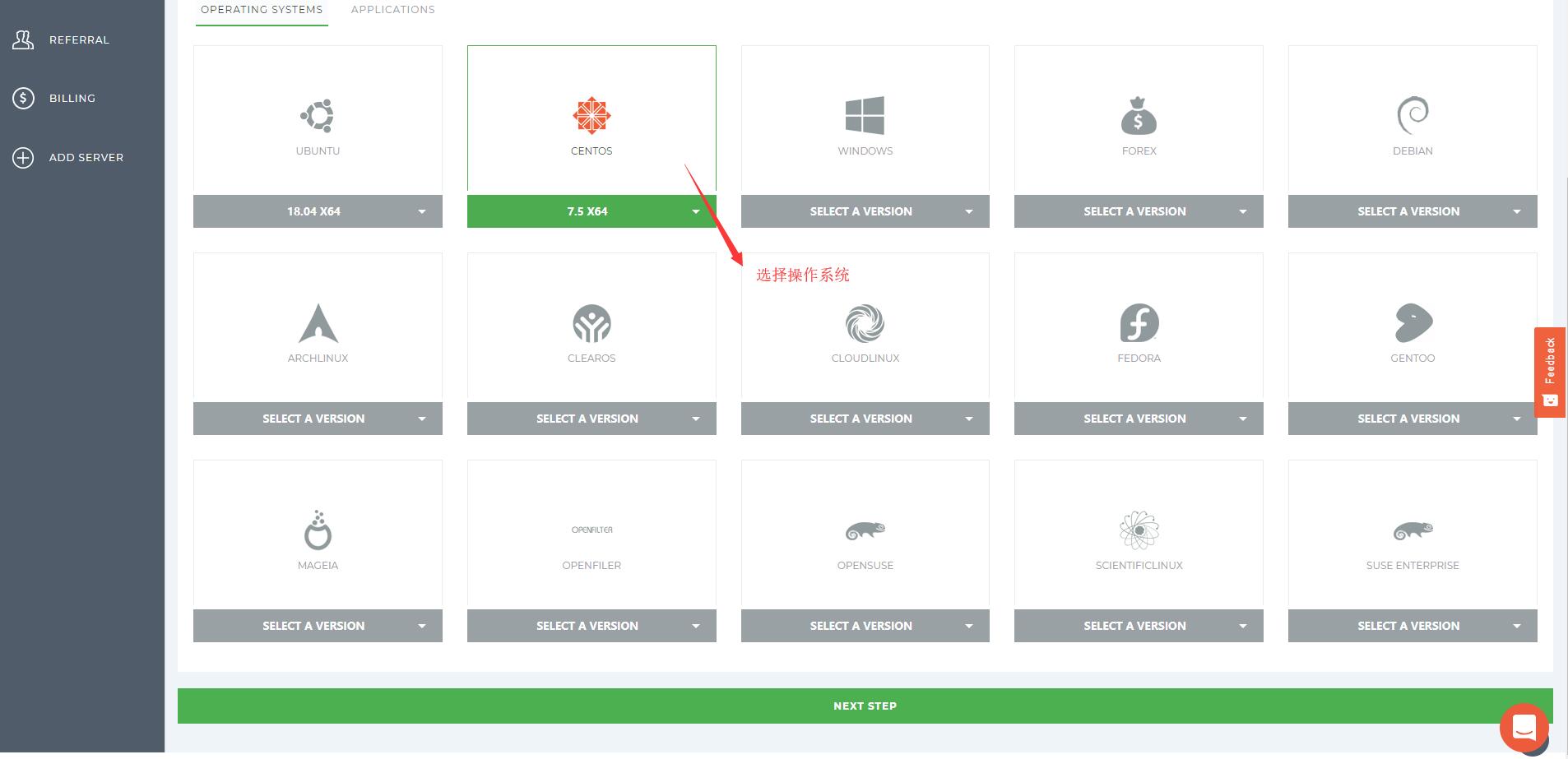Expand openSUSE Select a Version dropdown
The width and height of the screenshot is (1568, 759).
865,626
